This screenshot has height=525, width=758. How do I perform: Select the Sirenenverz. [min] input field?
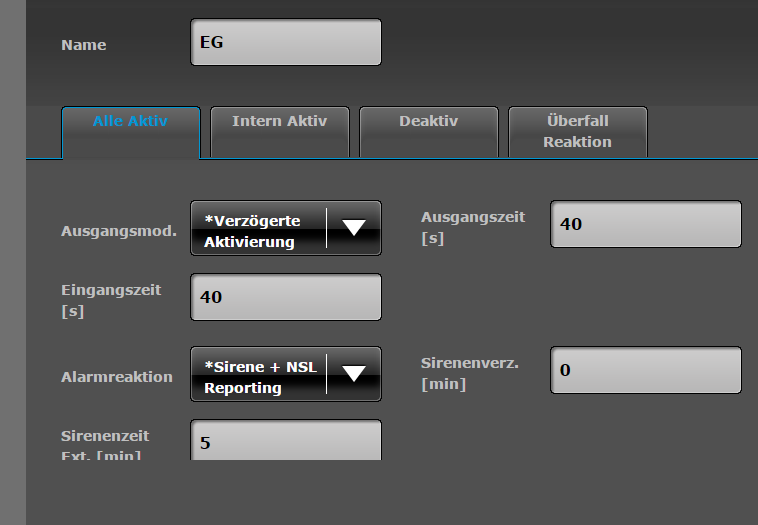point(645,370)
